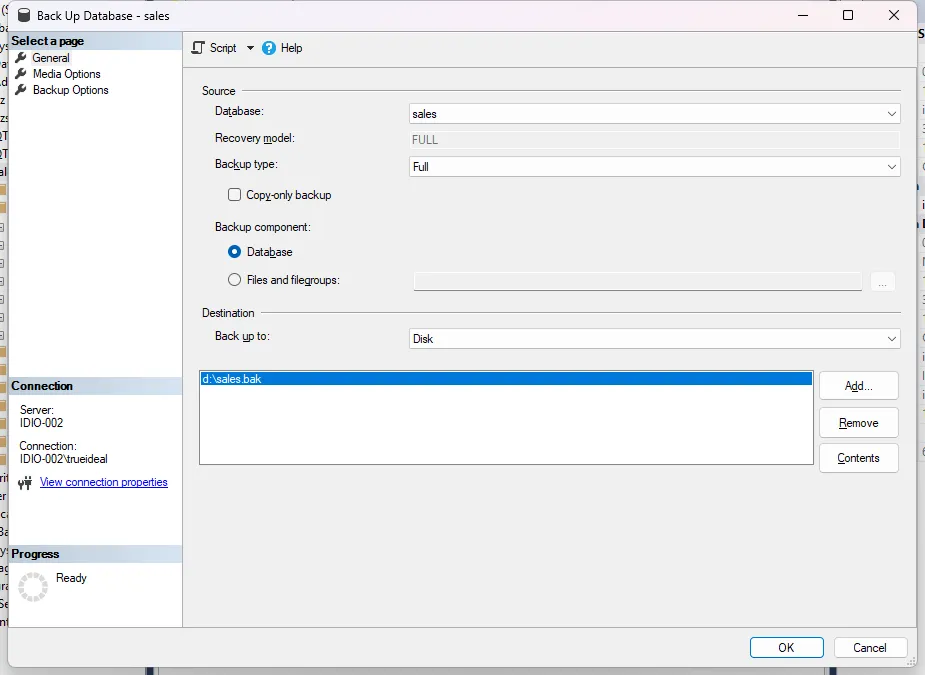Enable the Copy-only backup checkbox

(x=235, y=195)
